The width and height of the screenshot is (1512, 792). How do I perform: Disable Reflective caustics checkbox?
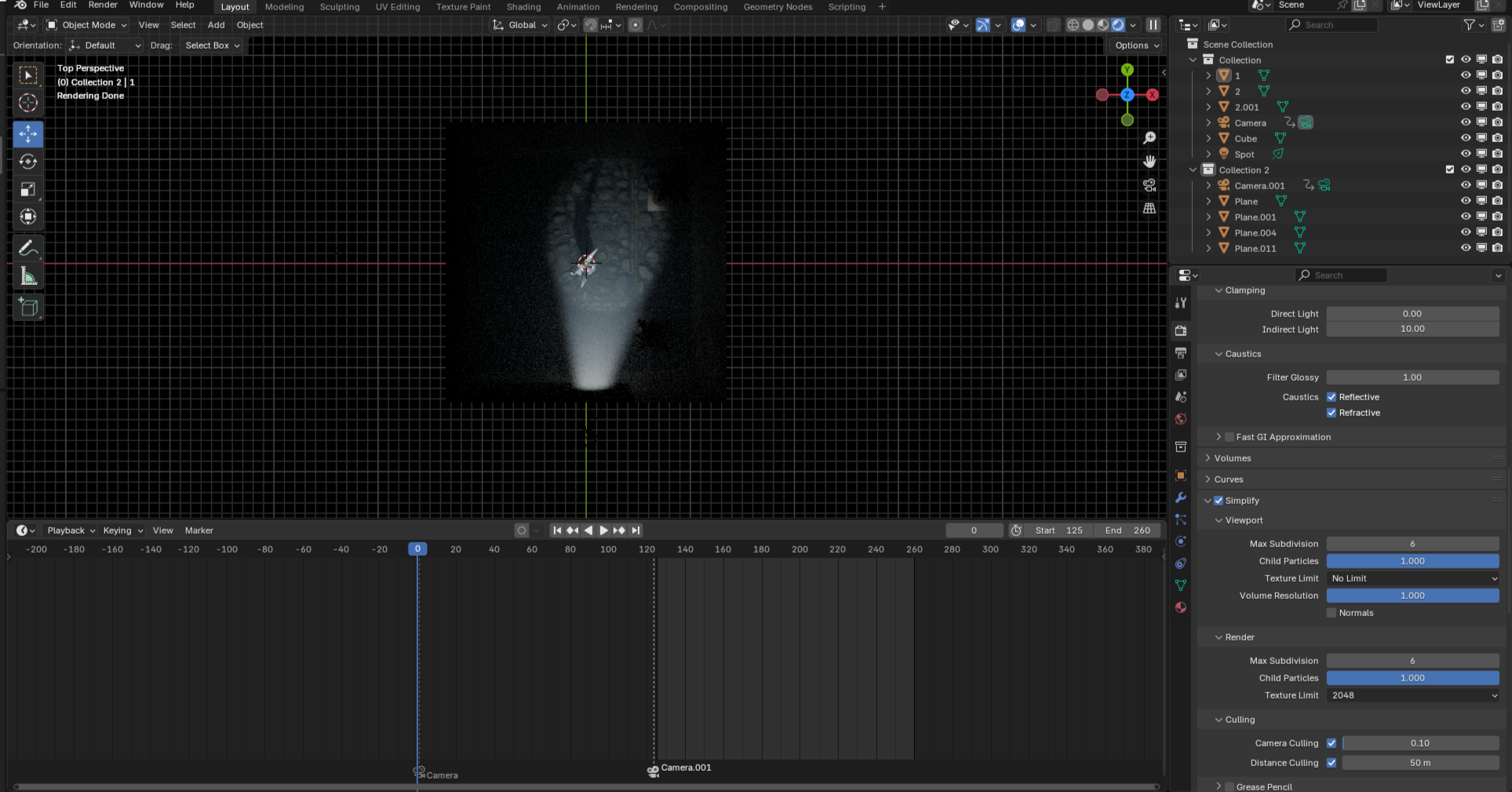click(1332, 397)
